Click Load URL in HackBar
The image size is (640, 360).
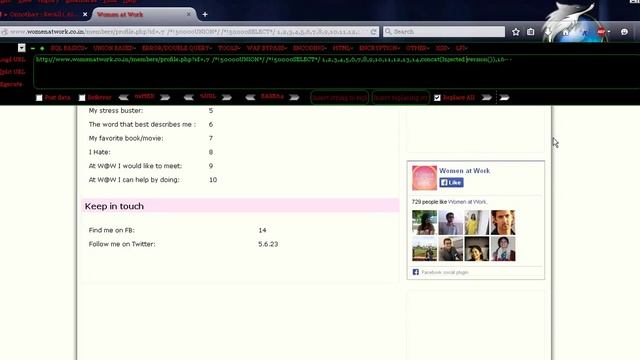(12, 60)
